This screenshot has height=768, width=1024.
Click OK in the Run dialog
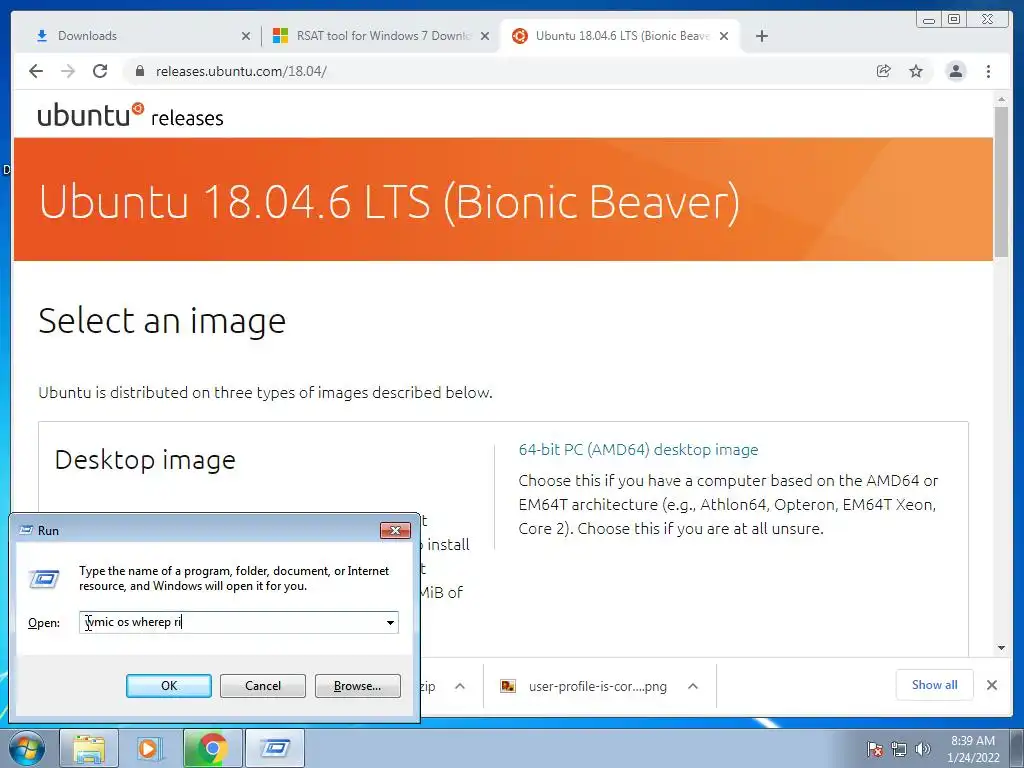coord(168,686)
